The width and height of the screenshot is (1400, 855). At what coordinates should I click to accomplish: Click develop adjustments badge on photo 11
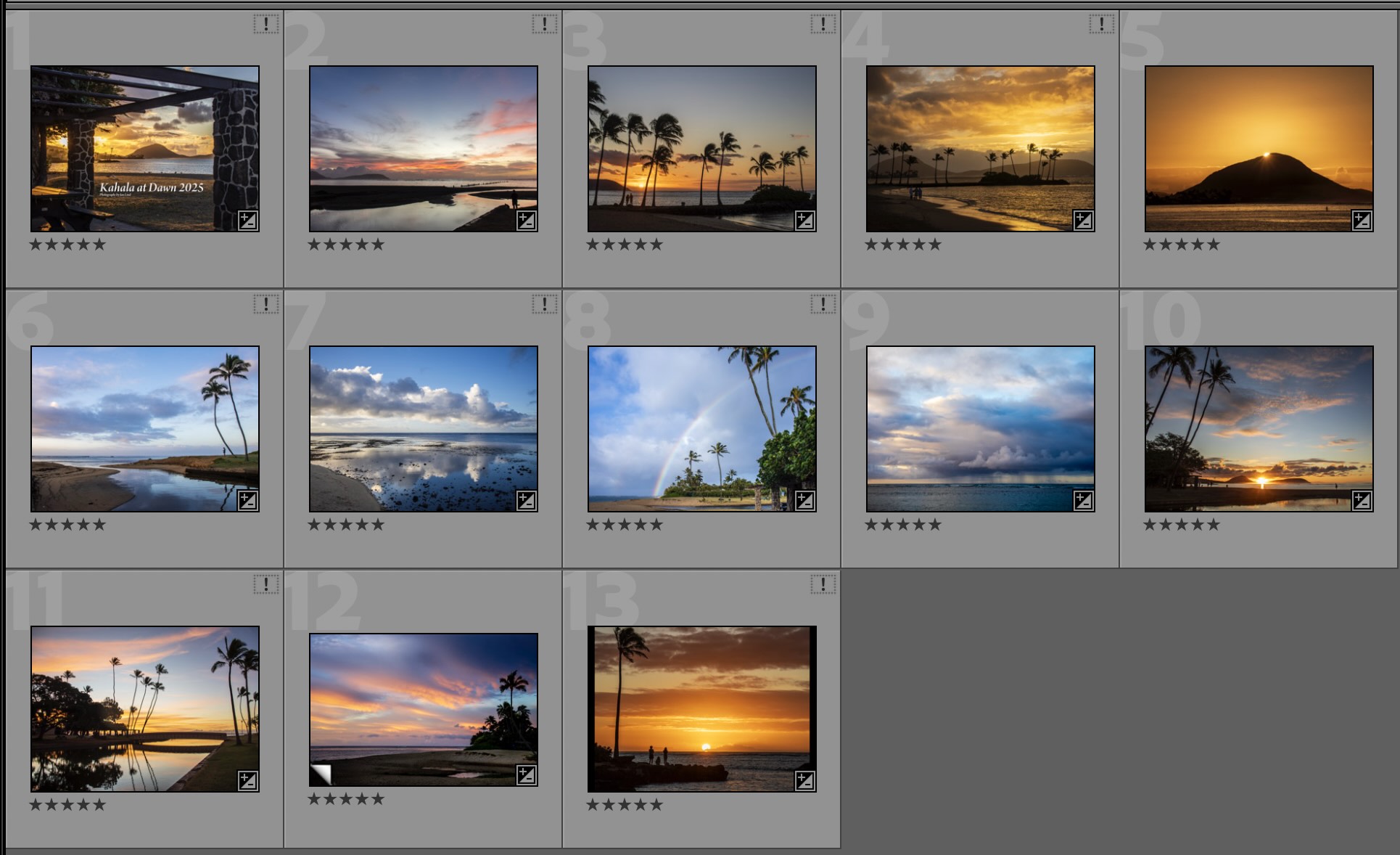coord(247,781)
